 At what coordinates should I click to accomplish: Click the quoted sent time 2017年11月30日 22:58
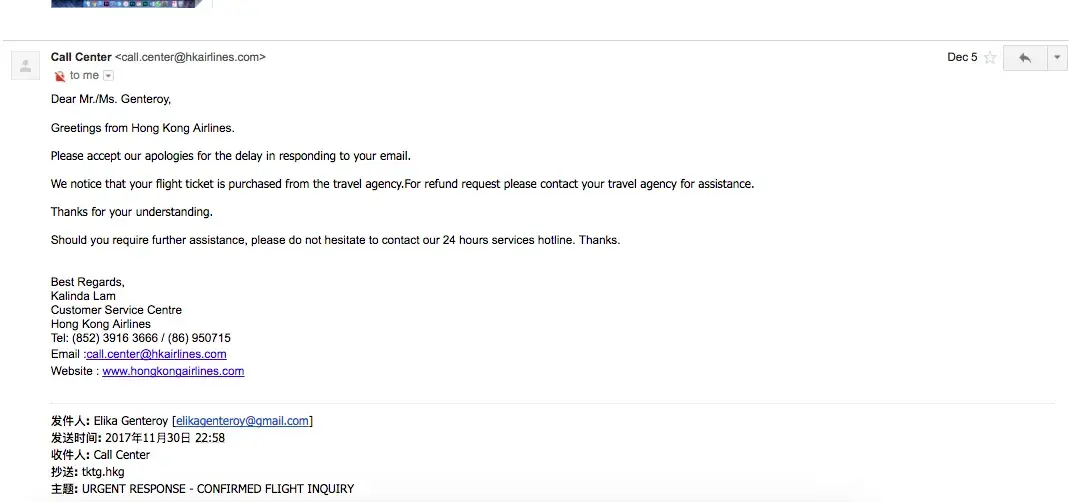(165, 438)
